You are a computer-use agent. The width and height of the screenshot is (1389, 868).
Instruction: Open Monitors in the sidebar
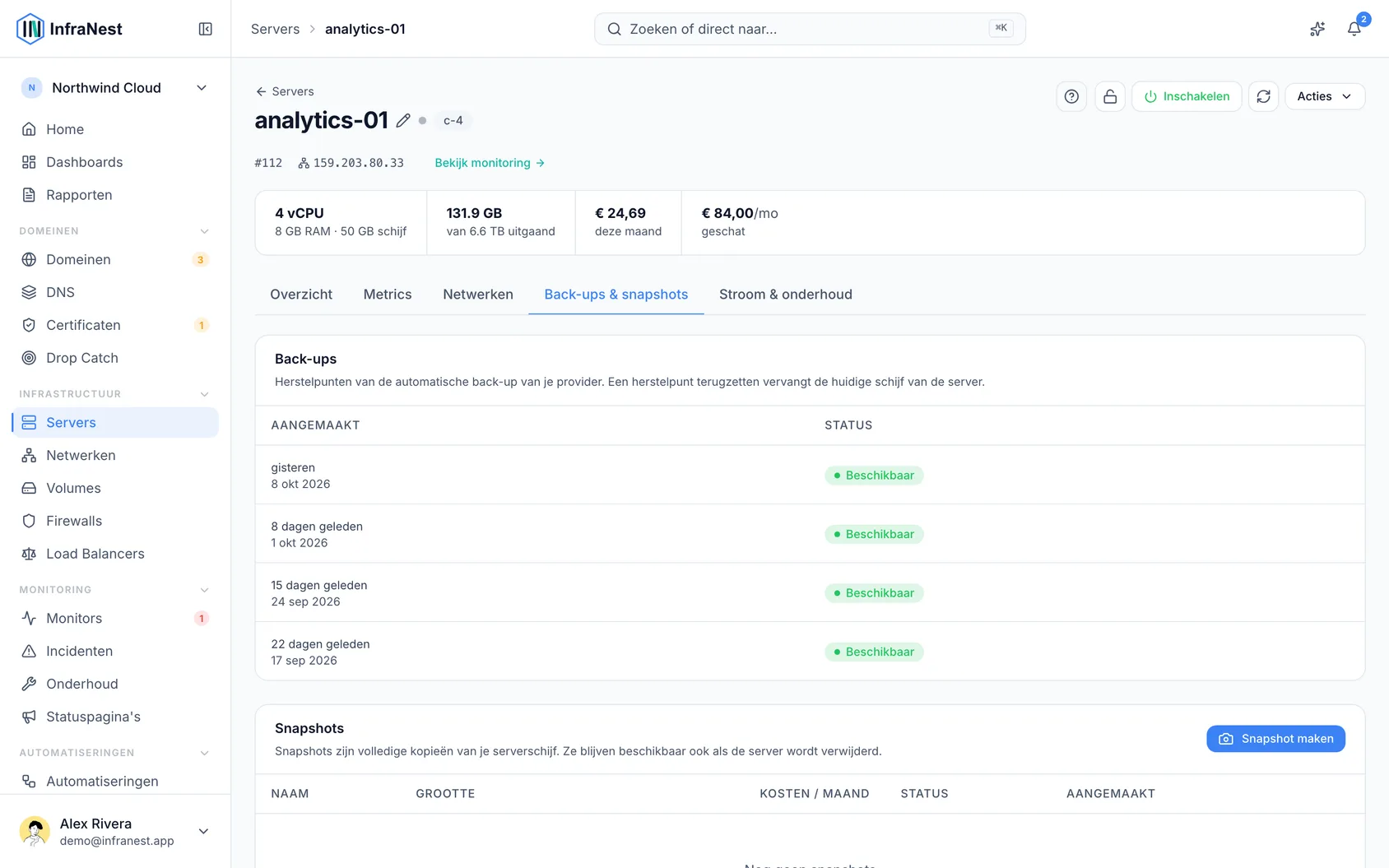point(115,618)
